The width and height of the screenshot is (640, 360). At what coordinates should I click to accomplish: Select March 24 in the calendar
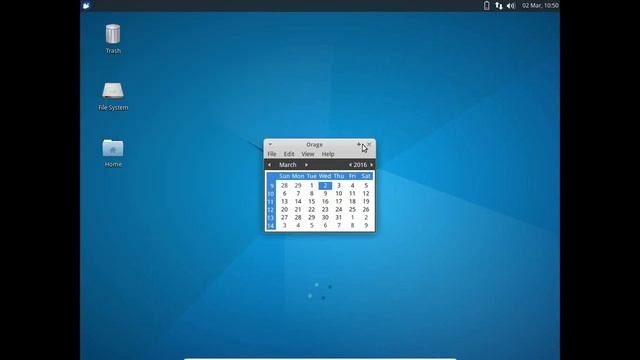(x=339, y=209)
